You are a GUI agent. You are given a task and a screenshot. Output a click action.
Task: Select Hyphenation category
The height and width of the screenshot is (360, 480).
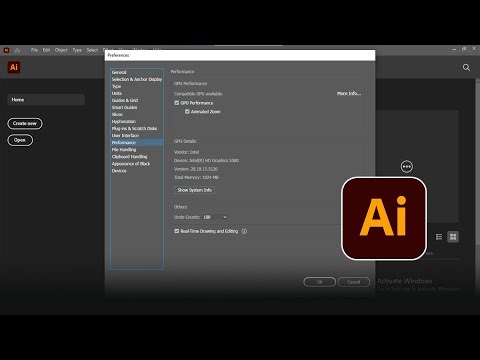[137, 121]
